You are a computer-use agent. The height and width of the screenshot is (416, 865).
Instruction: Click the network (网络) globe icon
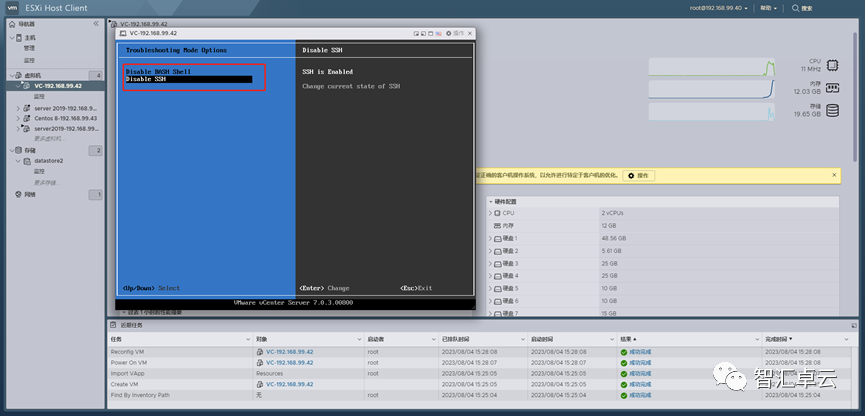coord(19,194)
